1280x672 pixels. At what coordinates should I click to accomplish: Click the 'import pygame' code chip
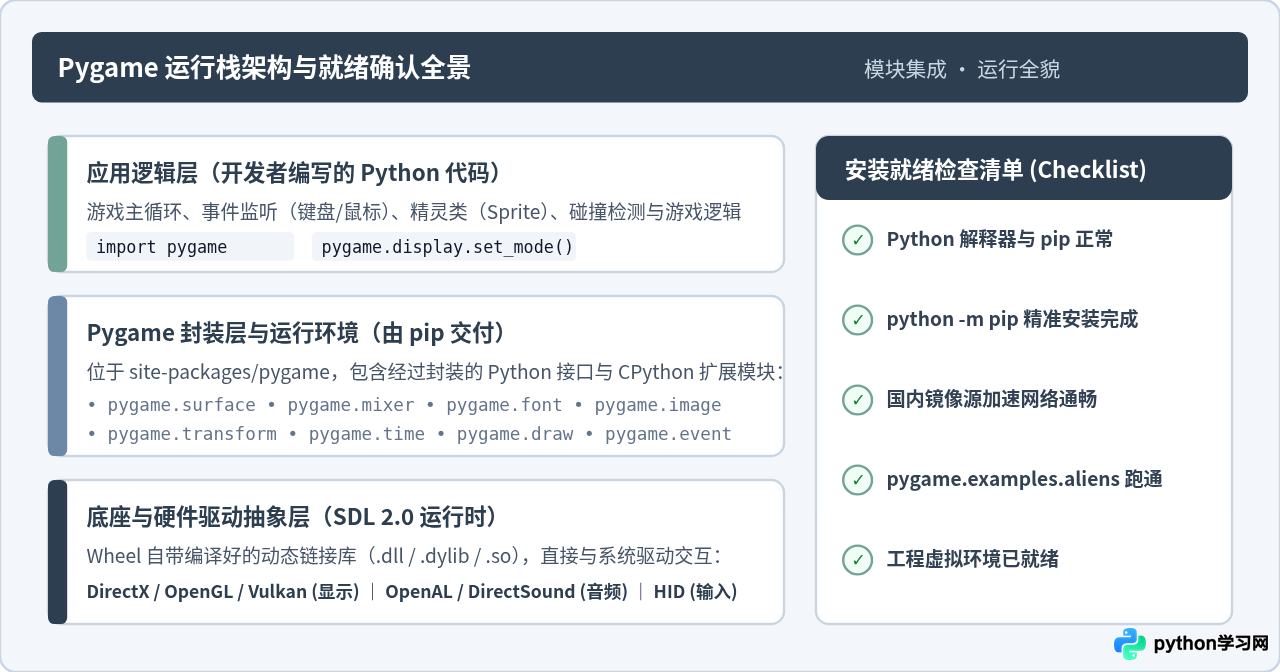pyautogui.click(x=190, y=247)
